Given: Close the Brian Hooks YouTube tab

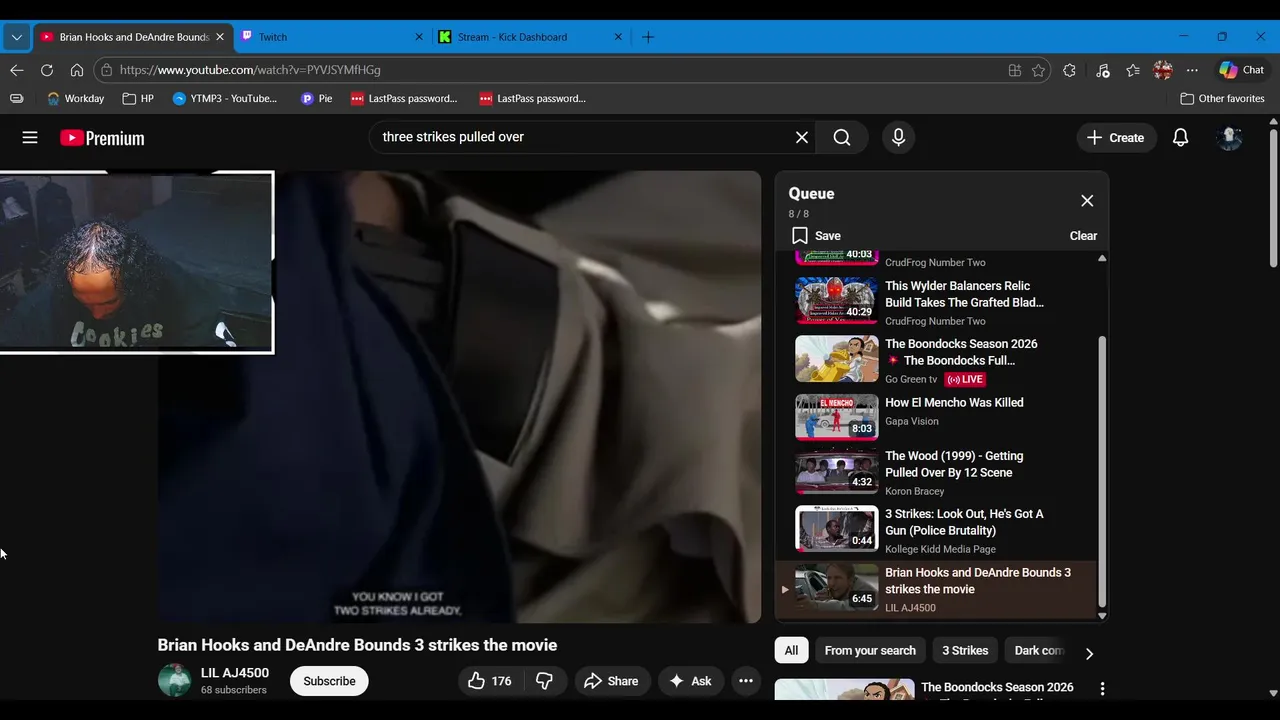Looking at the screenshot, I should point(220,37).
